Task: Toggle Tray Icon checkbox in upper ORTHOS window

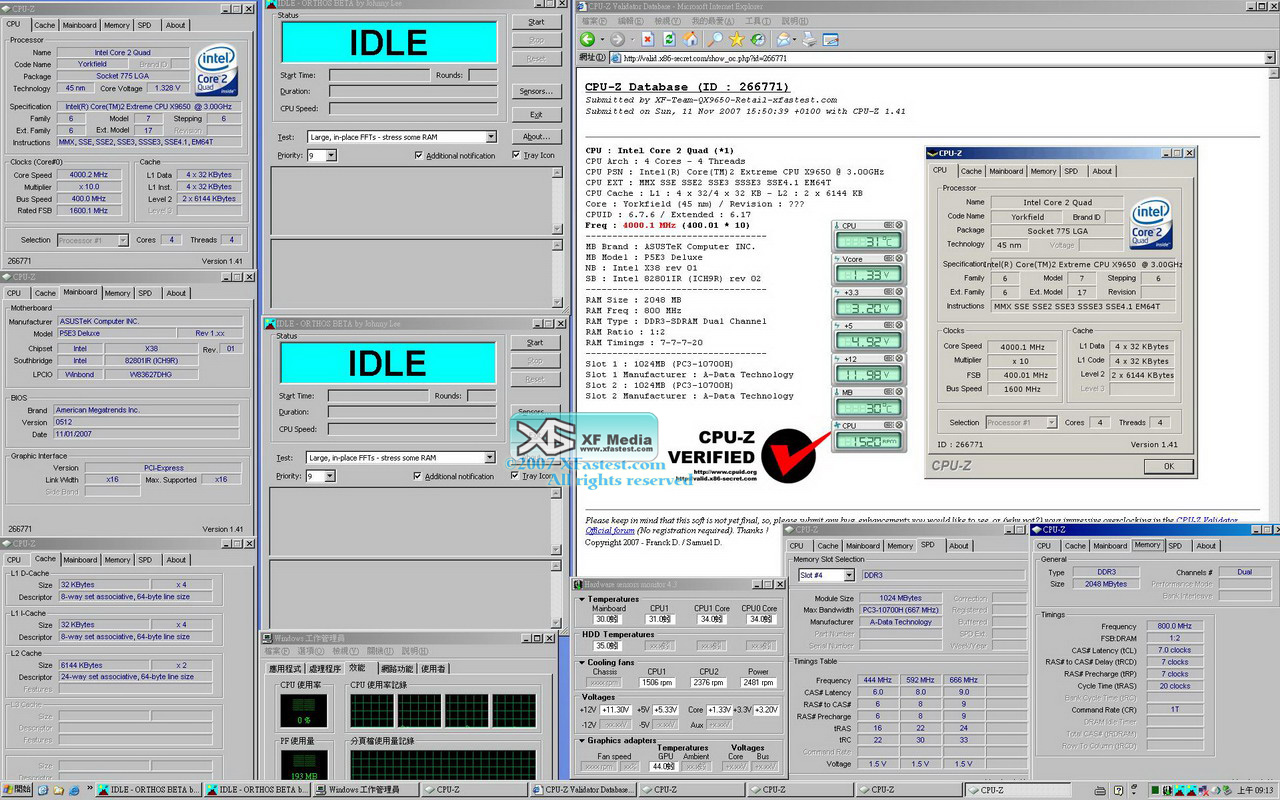Action: pos(516,155)
